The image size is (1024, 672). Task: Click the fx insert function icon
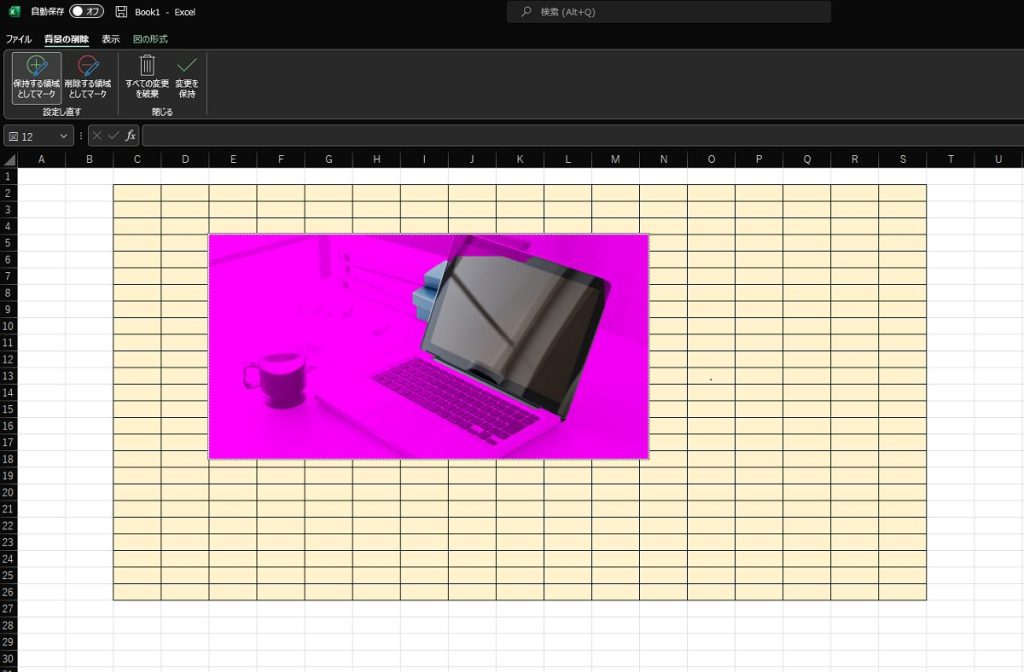(130, 135)
